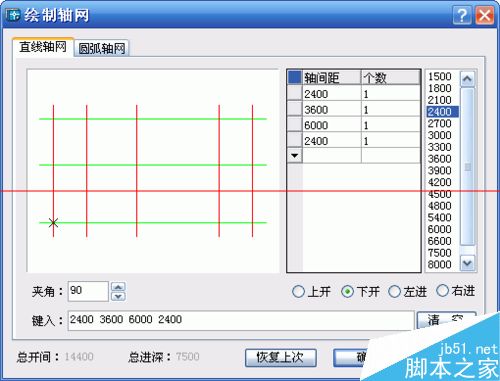The image size is (500, 381).
Task: Open the dropdown arrow in empty table row
Action: (x=294, y=156)
